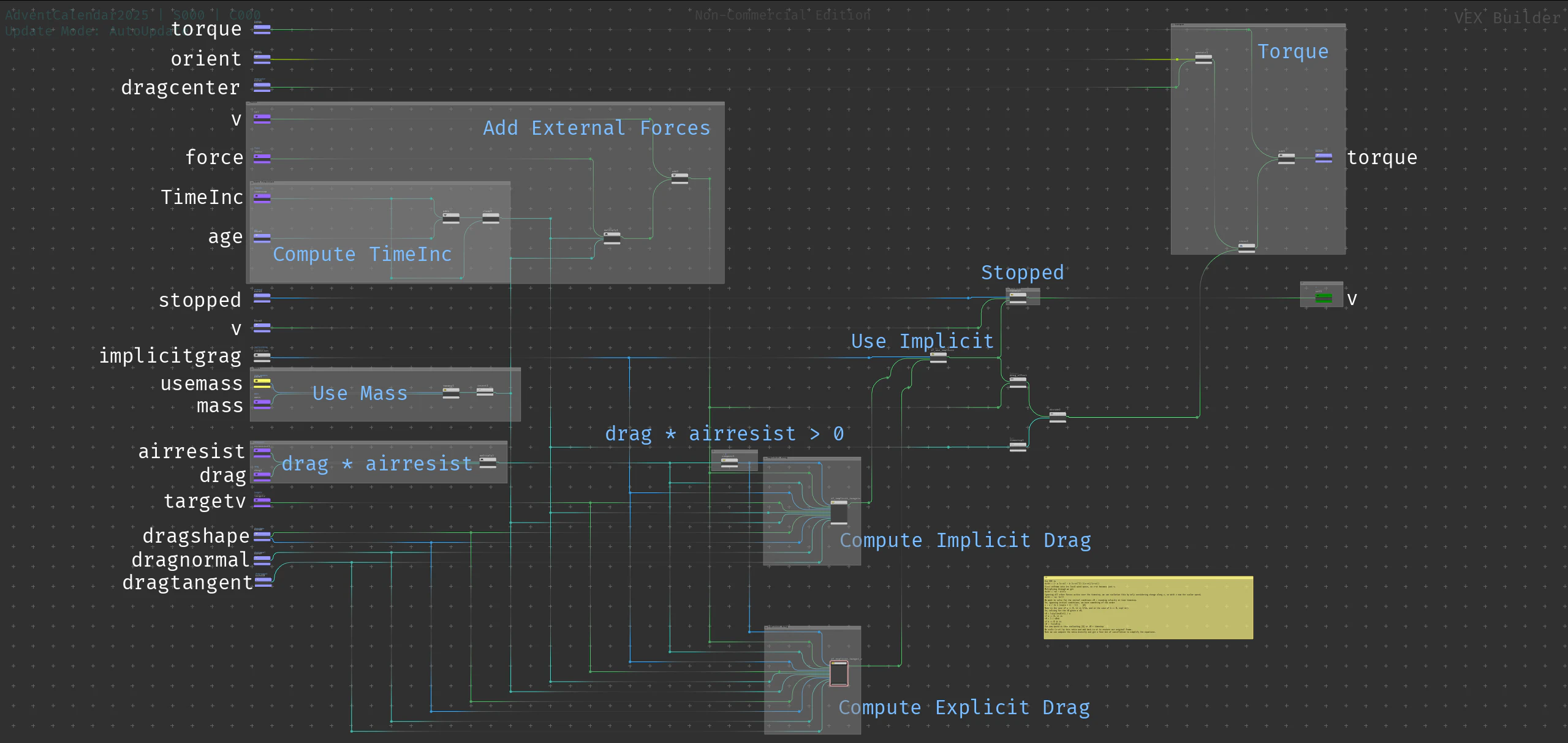Select the timestep node below drag_effect
Image resolution: width=1568 pixels, height=743 pixels.
[x=1018, y=447]
